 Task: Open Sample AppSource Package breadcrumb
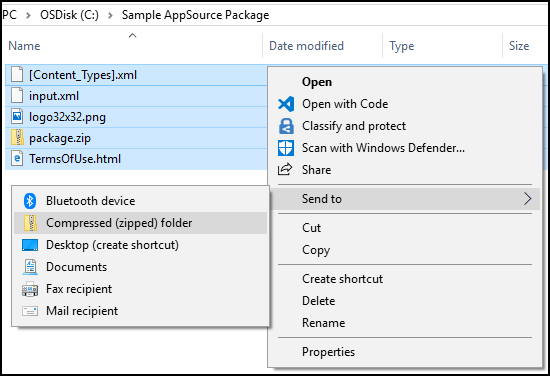[195, 15]
